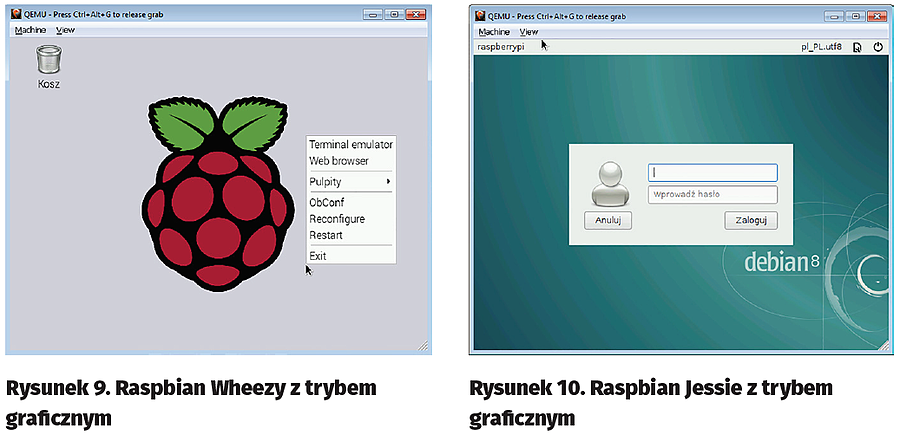Expand the Pulpity submenu arrow
This screenshot has width=900, height=435.
[387, 181]
